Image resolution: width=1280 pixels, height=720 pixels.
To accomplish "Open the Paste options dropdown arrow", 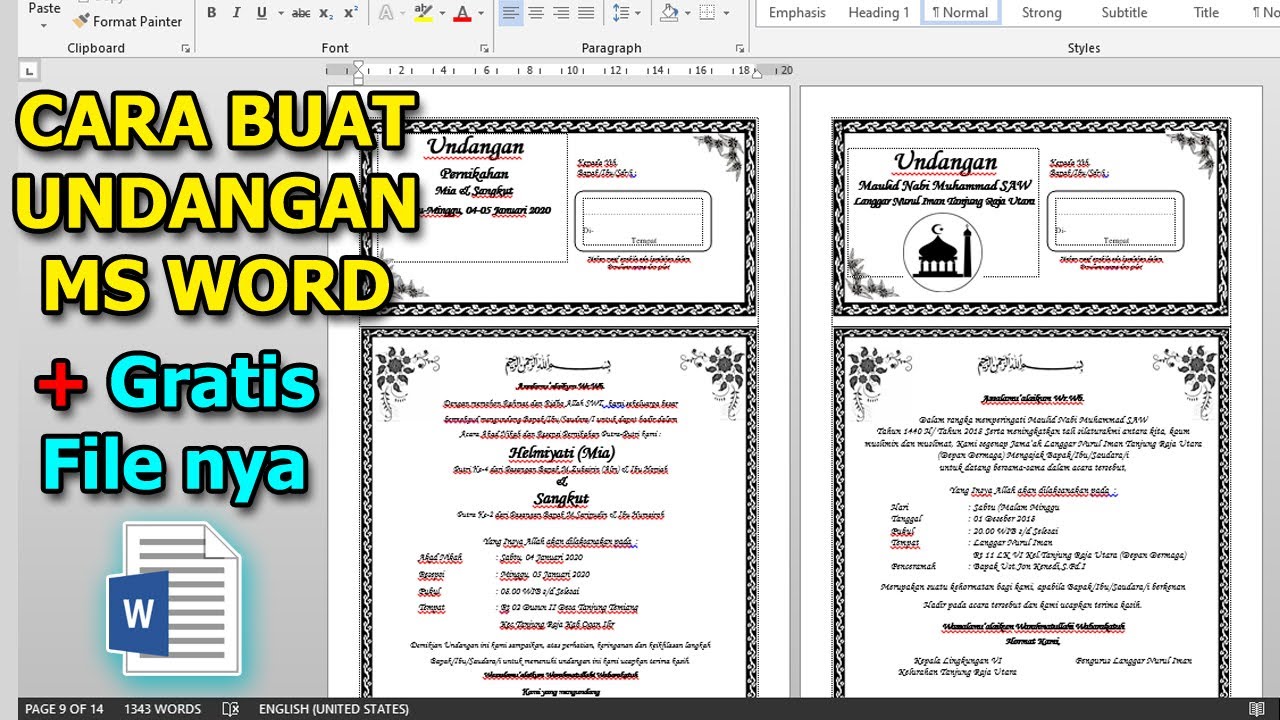I will coord(44,24).
